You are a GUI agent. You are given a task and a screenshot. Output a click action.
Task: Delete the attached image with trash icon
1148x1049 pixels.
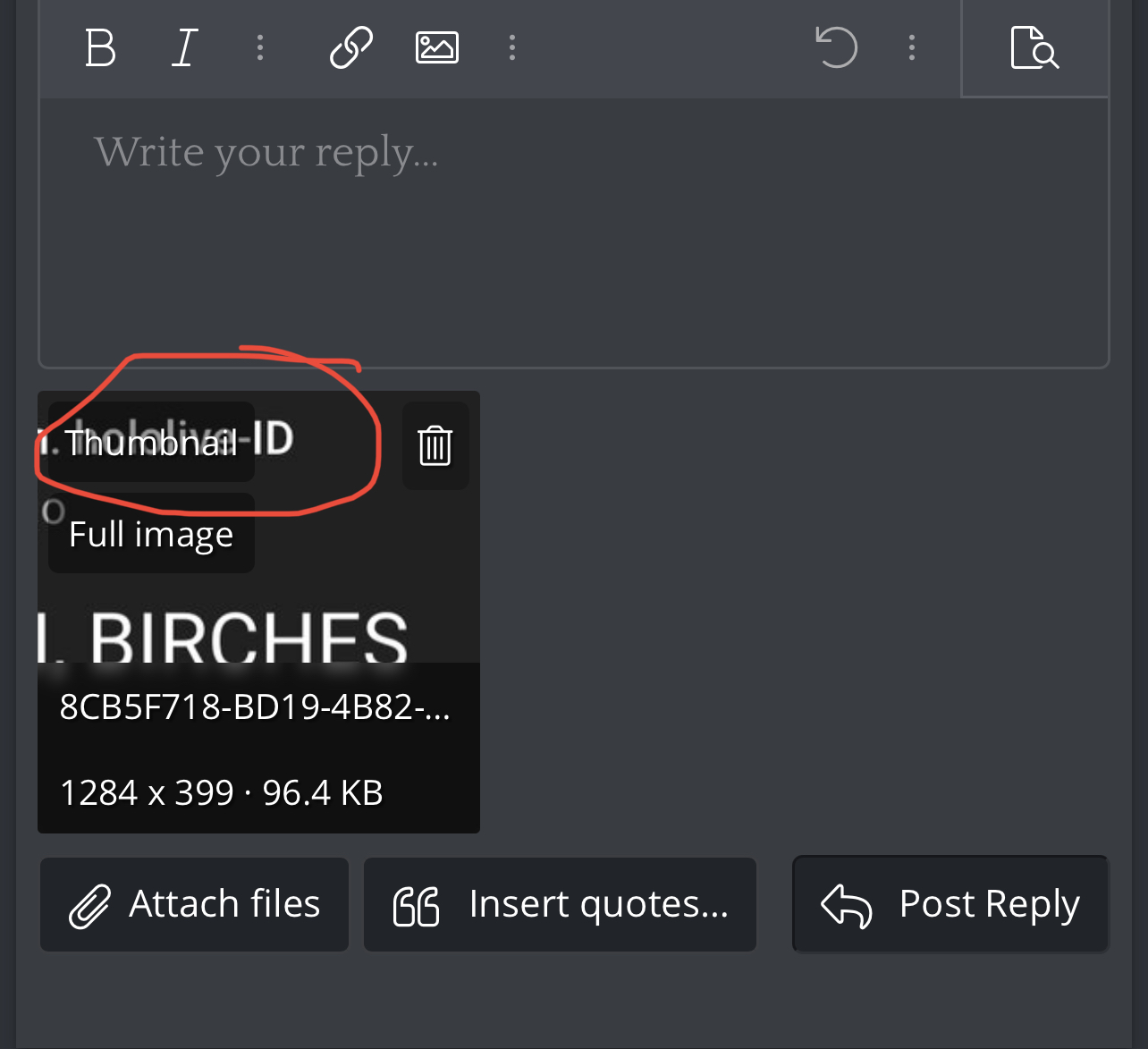point(435,445)
